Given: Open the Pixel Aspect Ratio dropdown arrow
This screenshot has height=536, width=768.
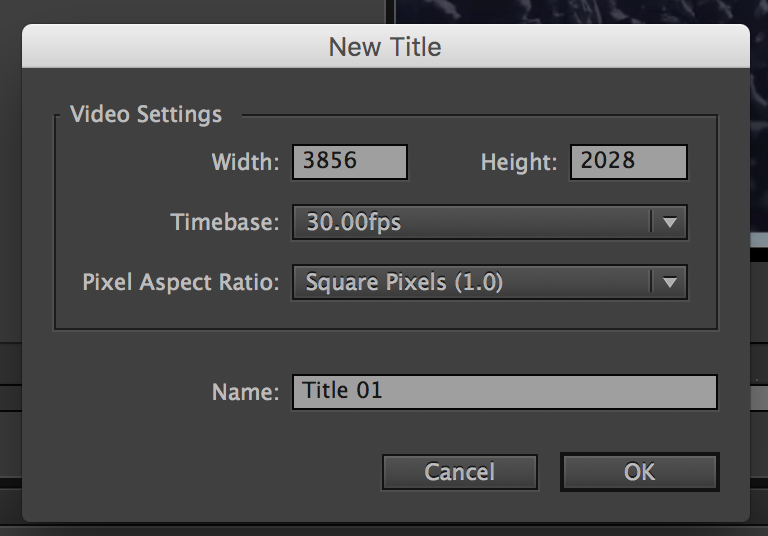Looking at the screenshot, I should pyautogui.click(x=669, y=283).
